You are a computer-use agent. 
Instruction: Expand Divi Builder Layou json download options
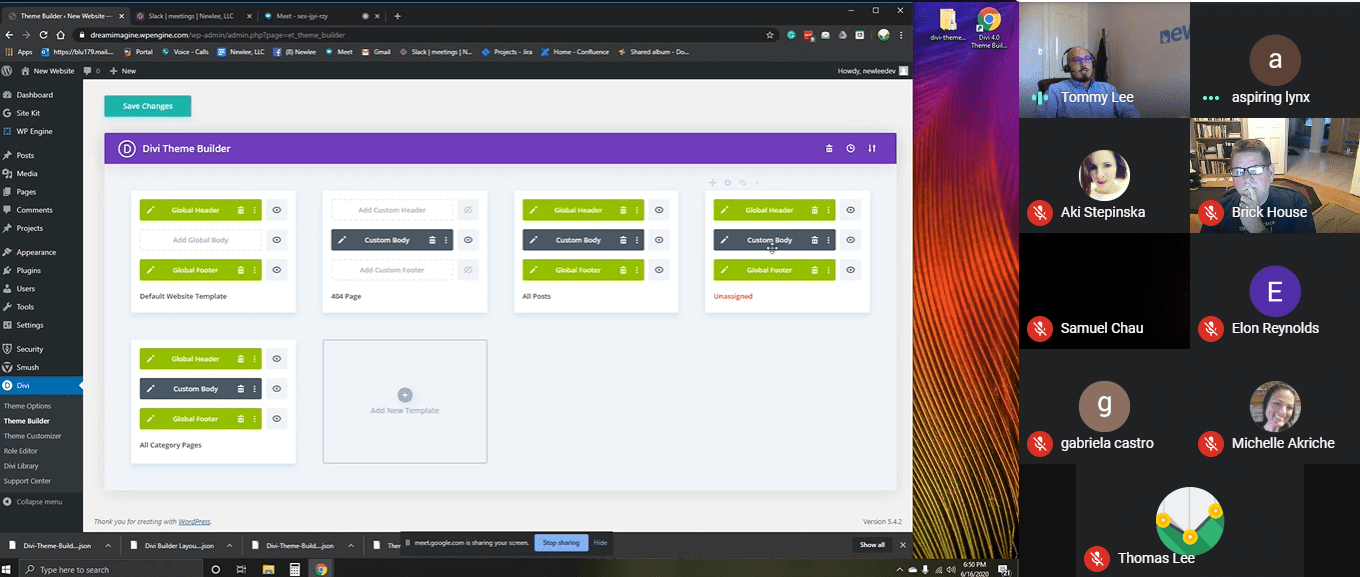[230, 545]
